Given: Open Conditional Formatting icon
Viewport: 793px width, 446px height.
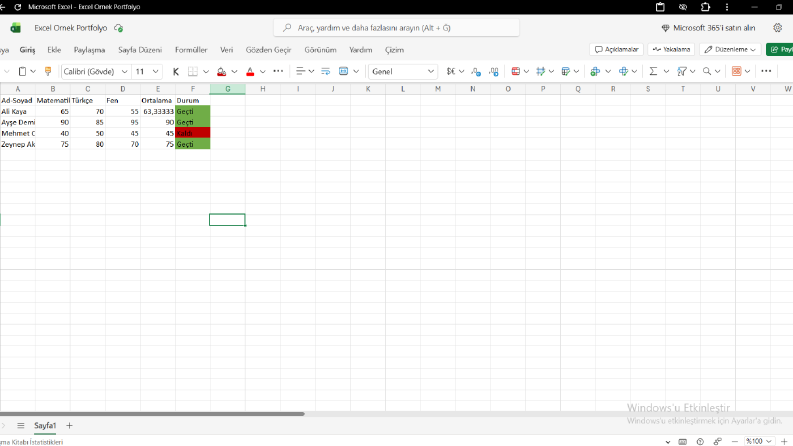Looking at the screenshot, I should tap(516, 71).
